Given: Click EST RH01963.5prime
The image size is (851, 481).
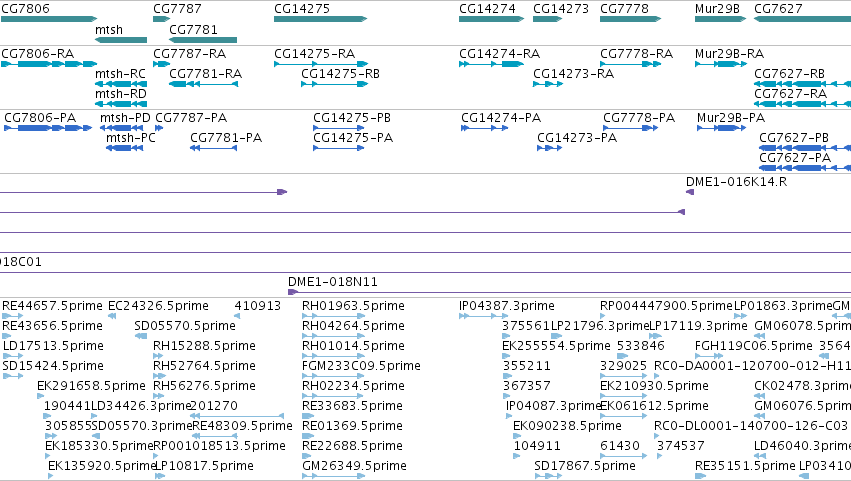Looking at the screenshot, I should pyautogui.click(x=353, y=306).
